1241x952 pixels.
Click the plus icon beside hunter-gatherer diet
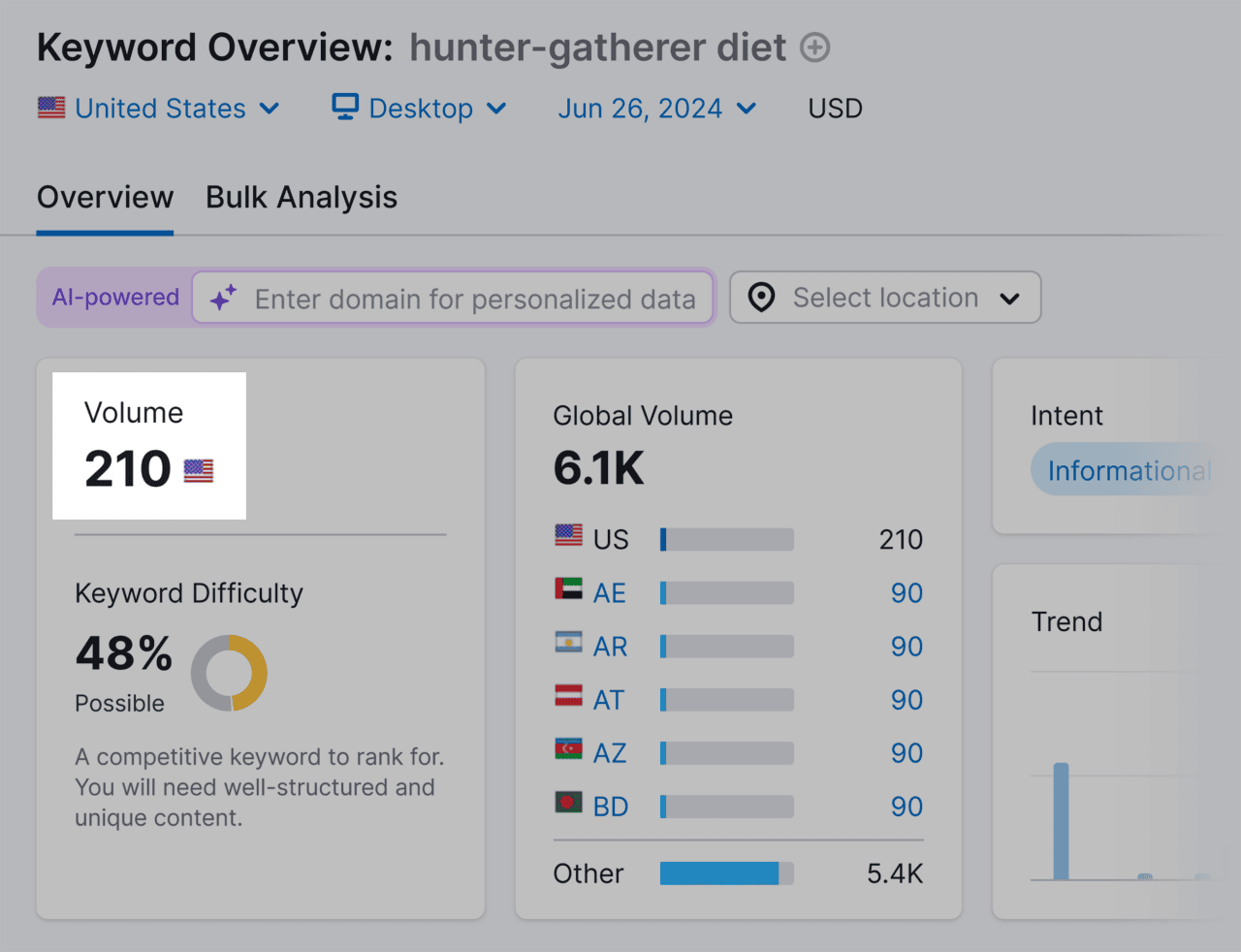click(x=815, y=48)
